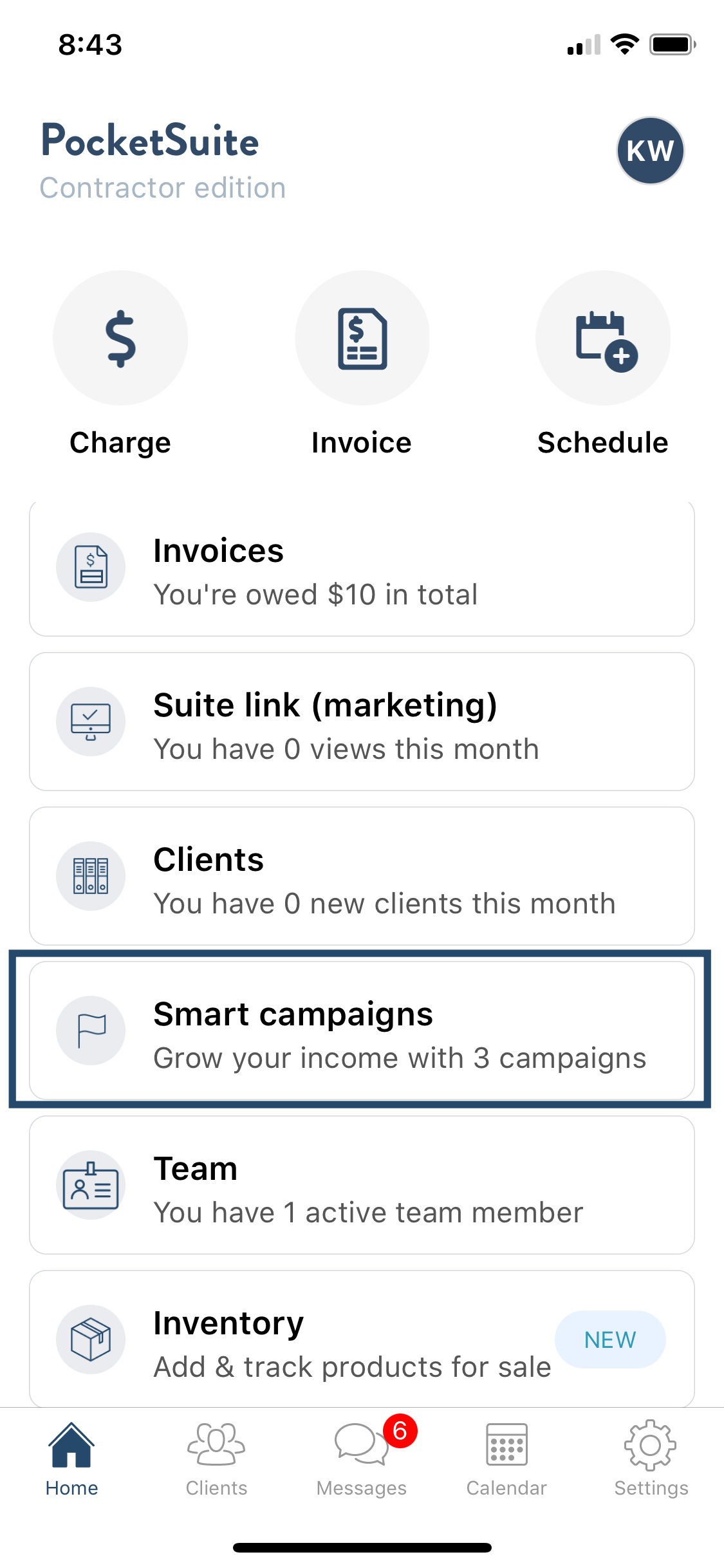Tap the Team ID badge icon
Screen dimensions: 724x1568
pos(91,1185)
